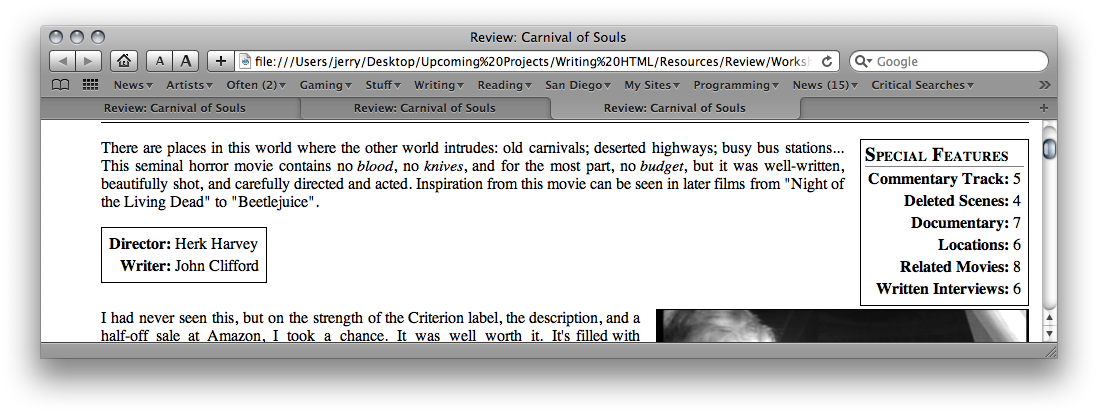Open the News (15) bookmarks menu
The image size is (1098, 414).
click(x=825, y=85)
